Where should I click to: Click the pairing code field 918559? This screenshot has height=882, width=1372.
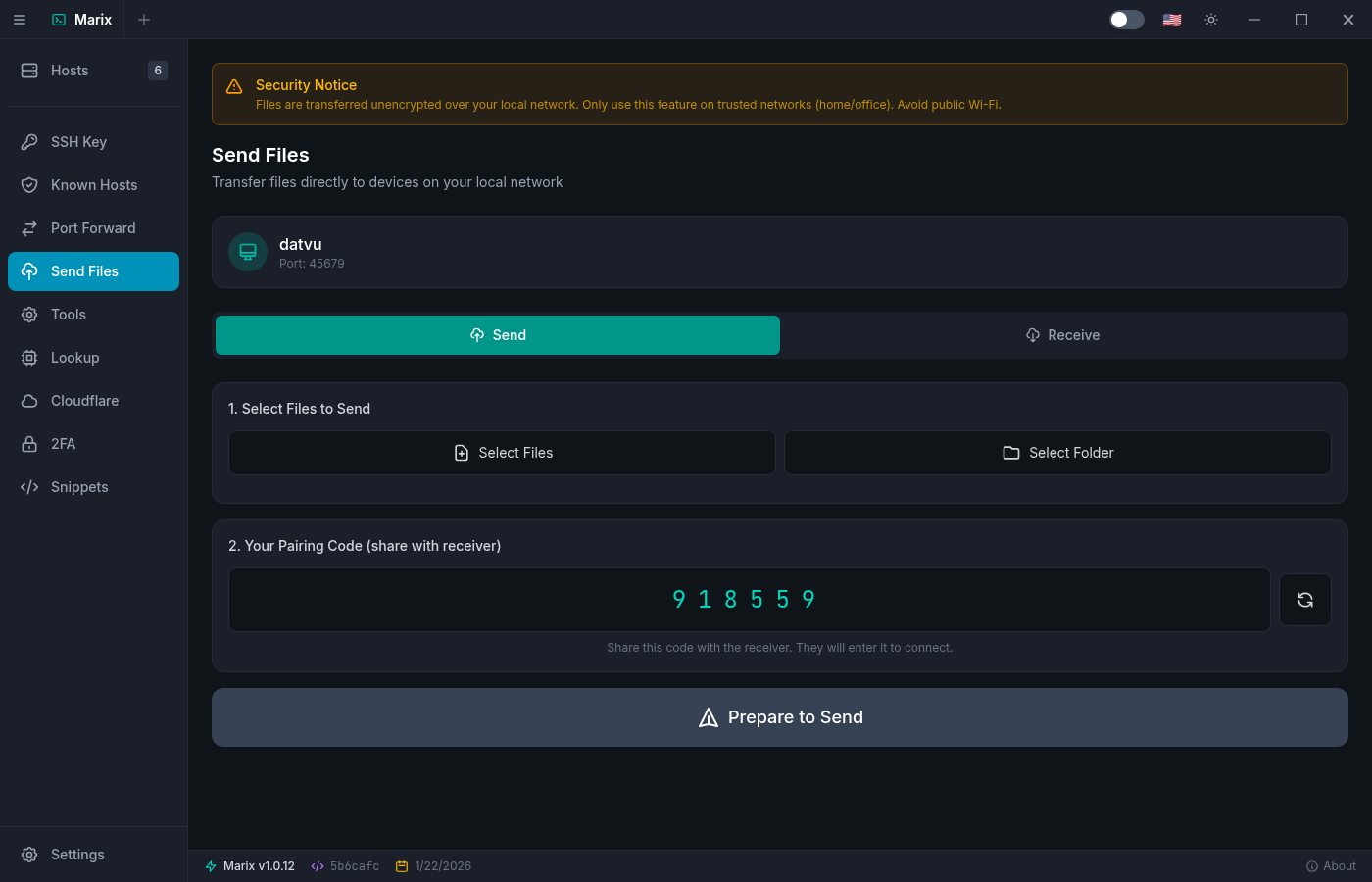coord(749,600)
